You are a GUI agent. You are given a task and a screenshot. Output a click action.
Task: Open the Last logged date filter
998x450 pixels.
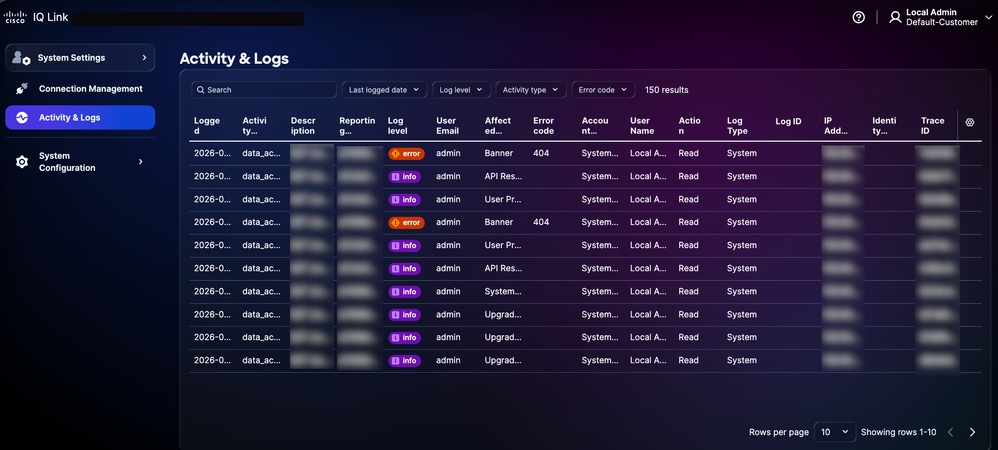click(384, 90)
